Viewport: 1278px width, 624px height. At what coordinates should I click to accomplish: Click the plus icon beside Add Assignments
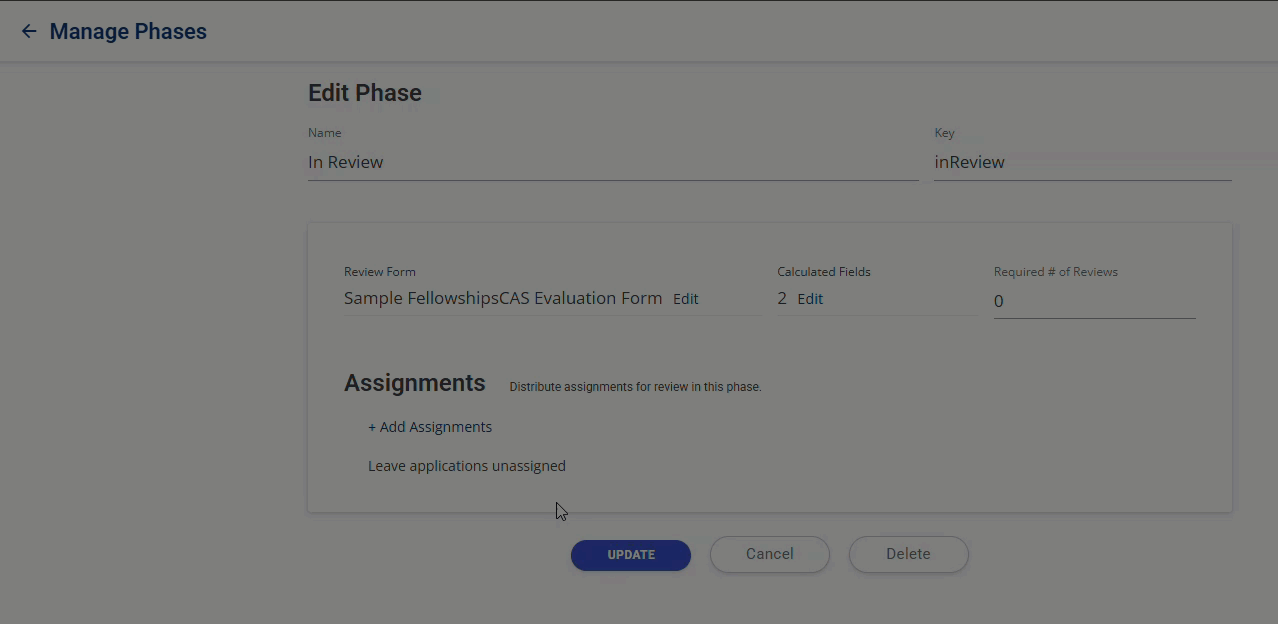pos(372,427)
